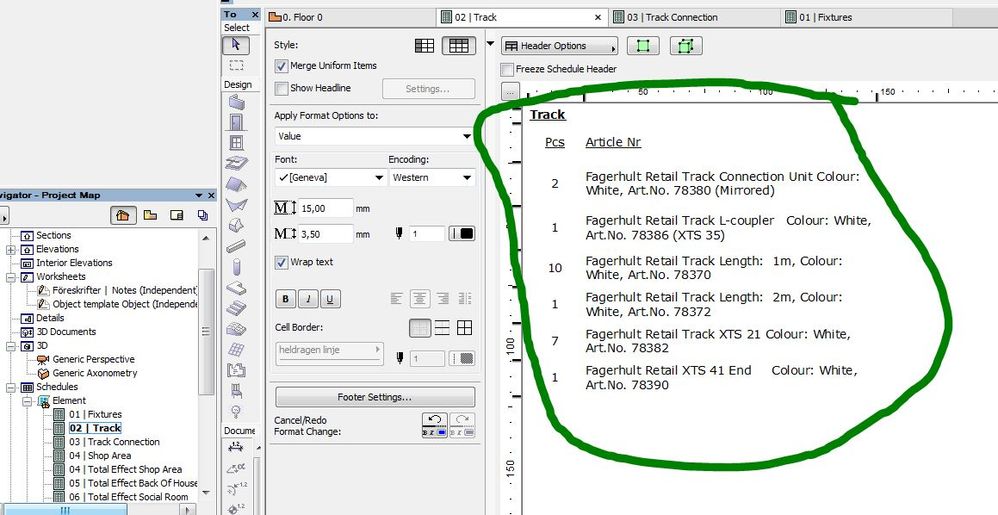Open Layout Book in Navigator
Image resolution: width=998 pixels, height=515 pixels.
(x=177, y=215)
